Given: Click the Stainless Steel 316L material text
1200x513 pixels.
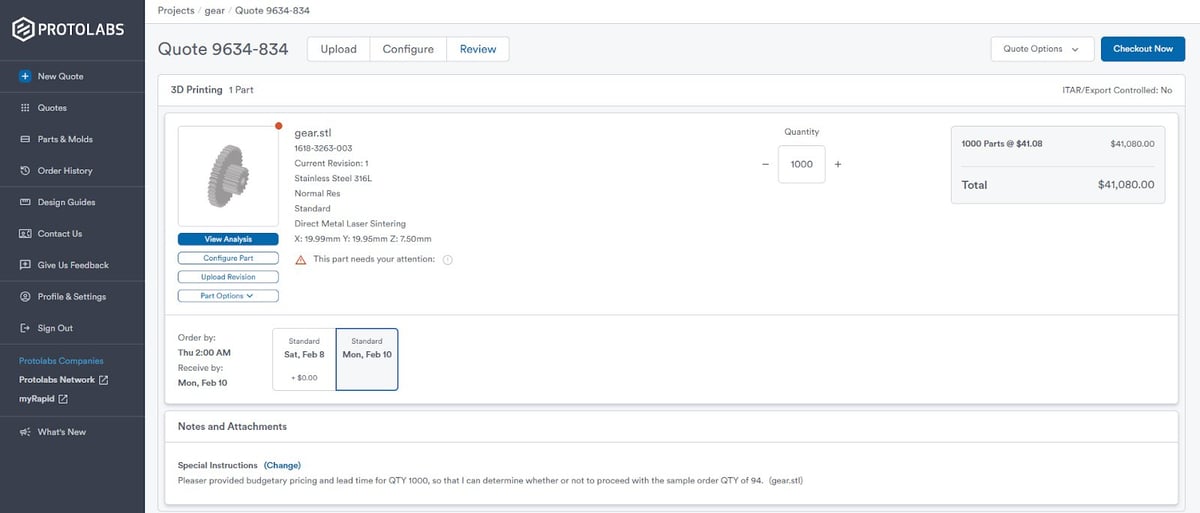Looking at the screenshot, I should pos(335,178).
